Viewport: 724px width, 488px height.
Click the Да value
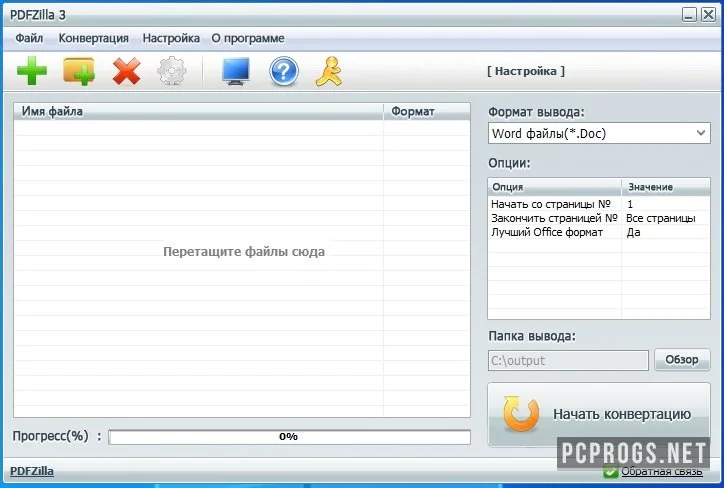tap(634, 232)
